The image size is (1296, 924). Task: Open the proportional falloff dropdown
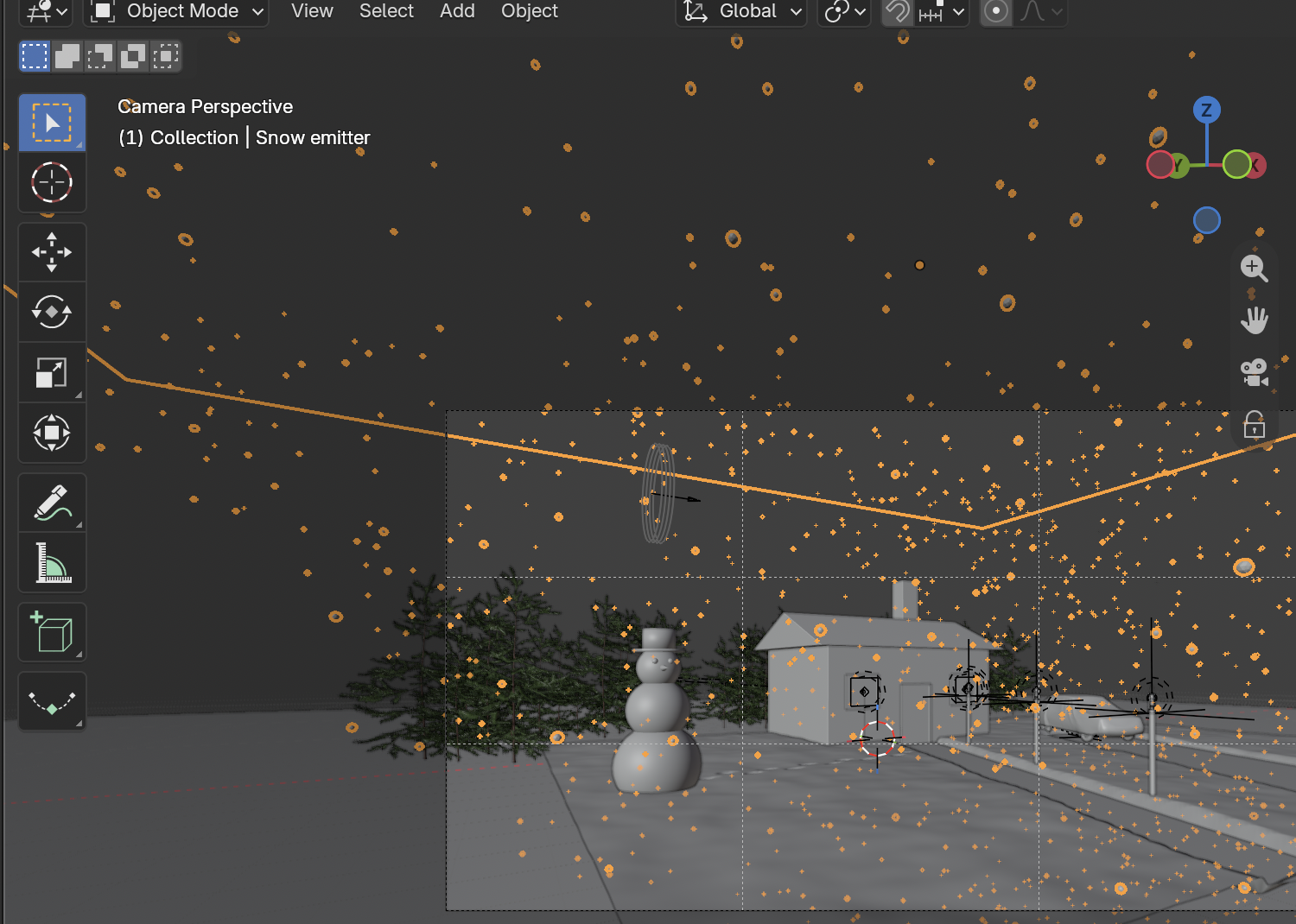click(1041, 11)
